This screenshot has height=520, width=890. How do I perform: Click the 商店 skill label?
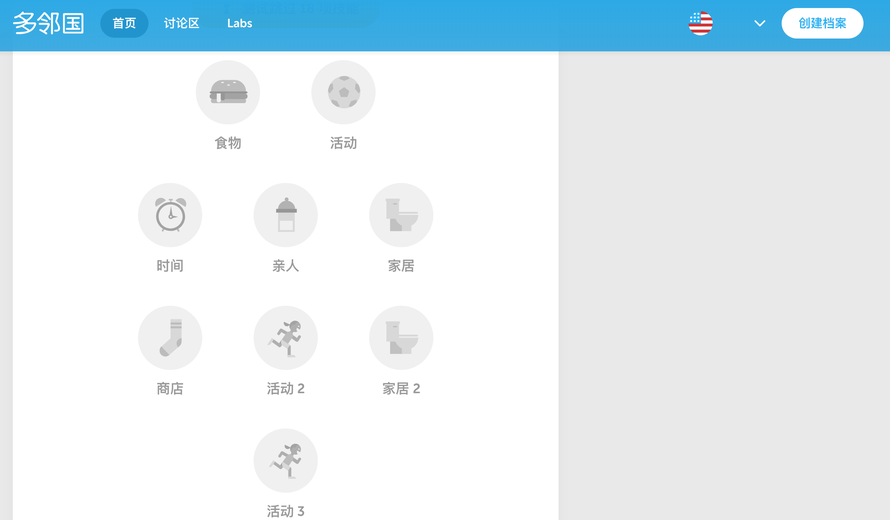[x=170, y=388]
